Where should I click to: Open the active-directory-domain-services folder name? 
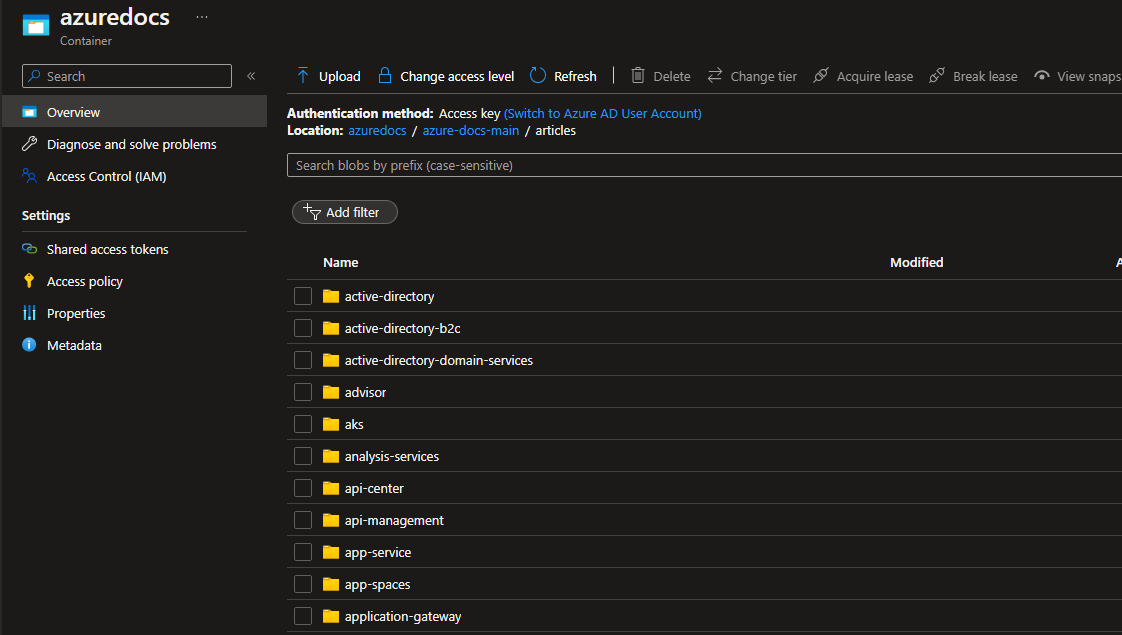click(439, 360)
